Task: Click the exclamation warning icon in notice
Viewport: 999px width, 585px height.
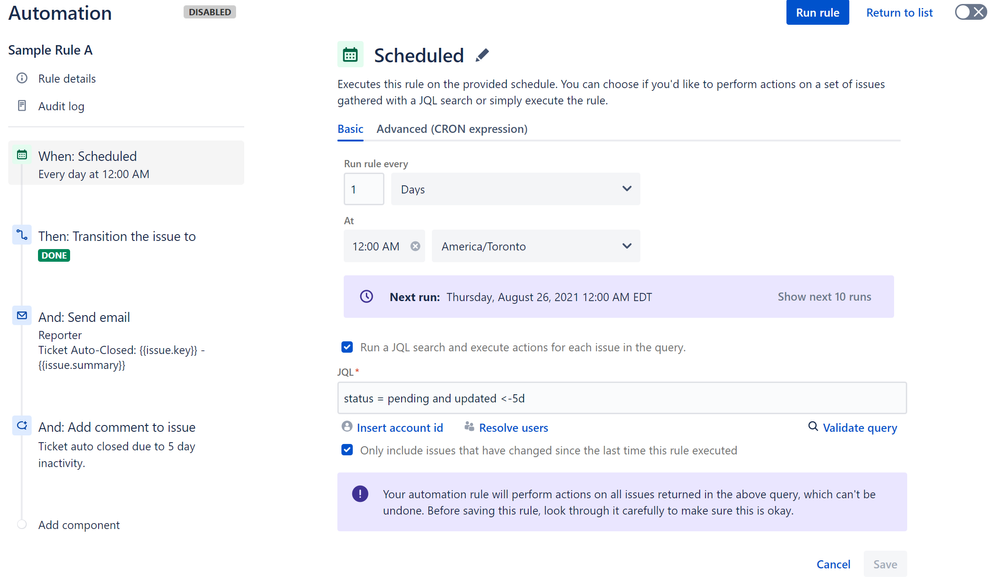Action: click(x=360, y=494)
